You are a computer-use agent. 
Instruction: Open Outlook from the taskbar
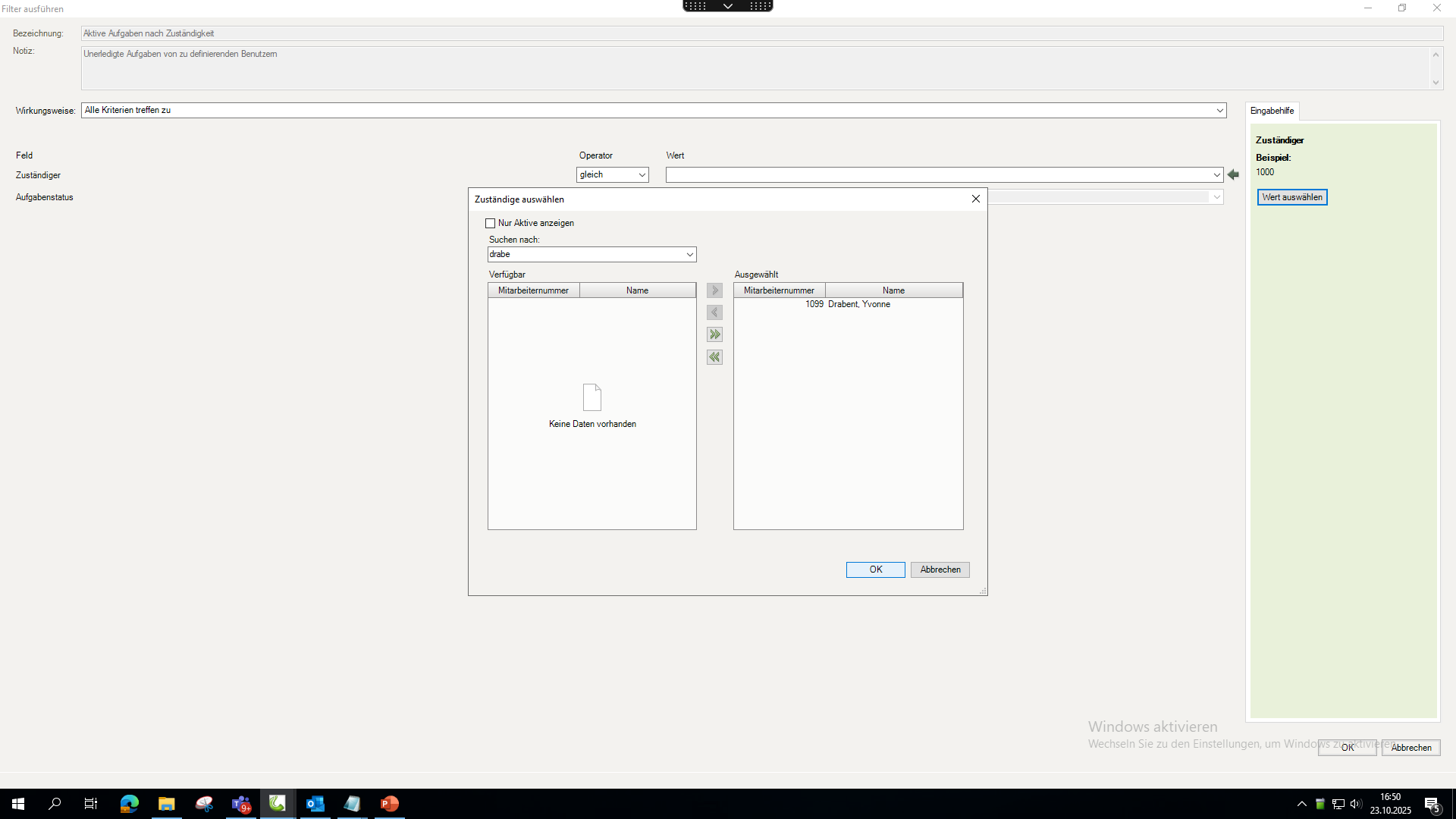coord(315,804)
